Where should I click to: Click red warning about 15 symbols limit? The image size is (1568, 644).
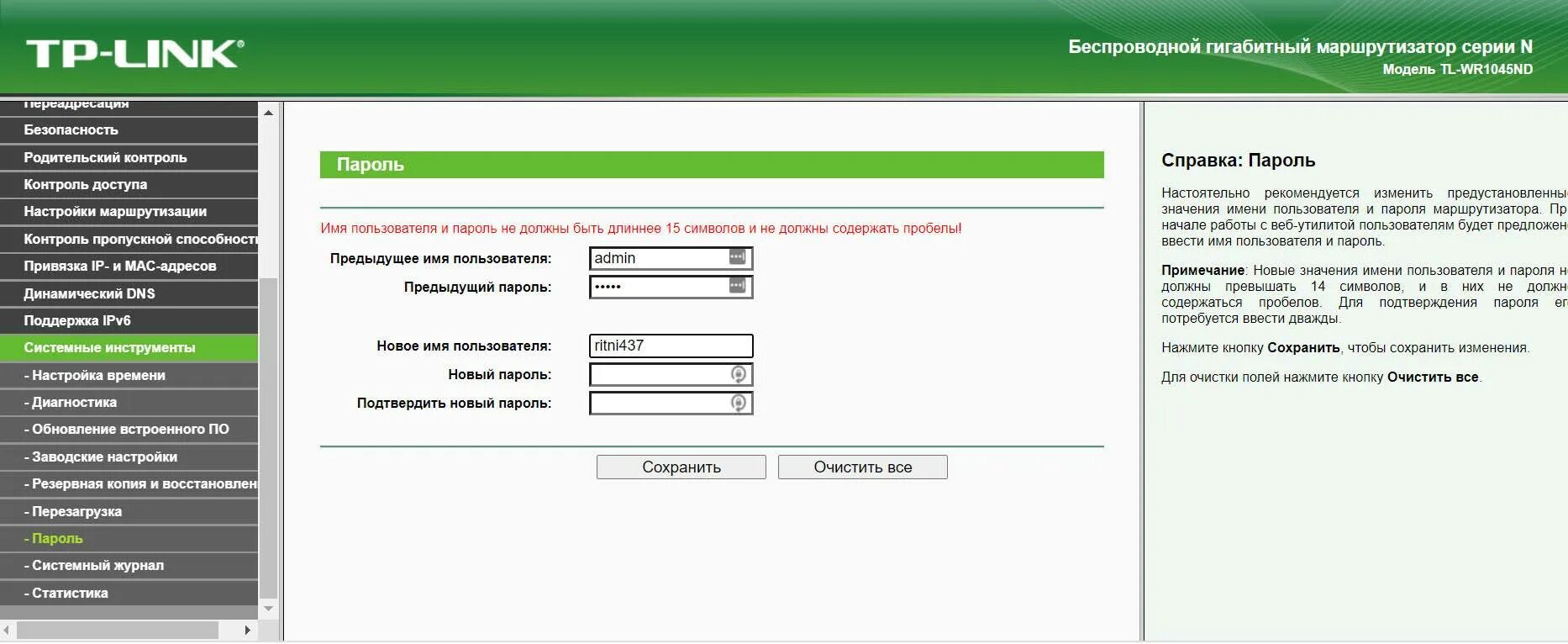point(641,228)
